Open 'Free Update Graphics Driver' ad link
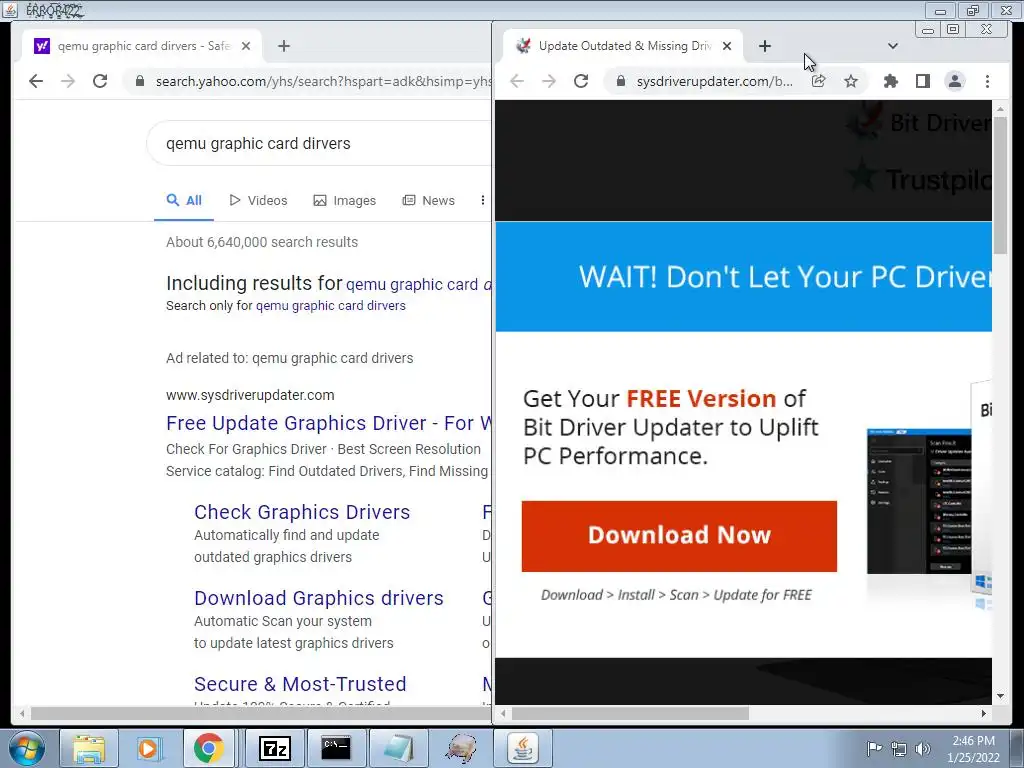This screenshot has height=768, width=1024. [328, 423]
